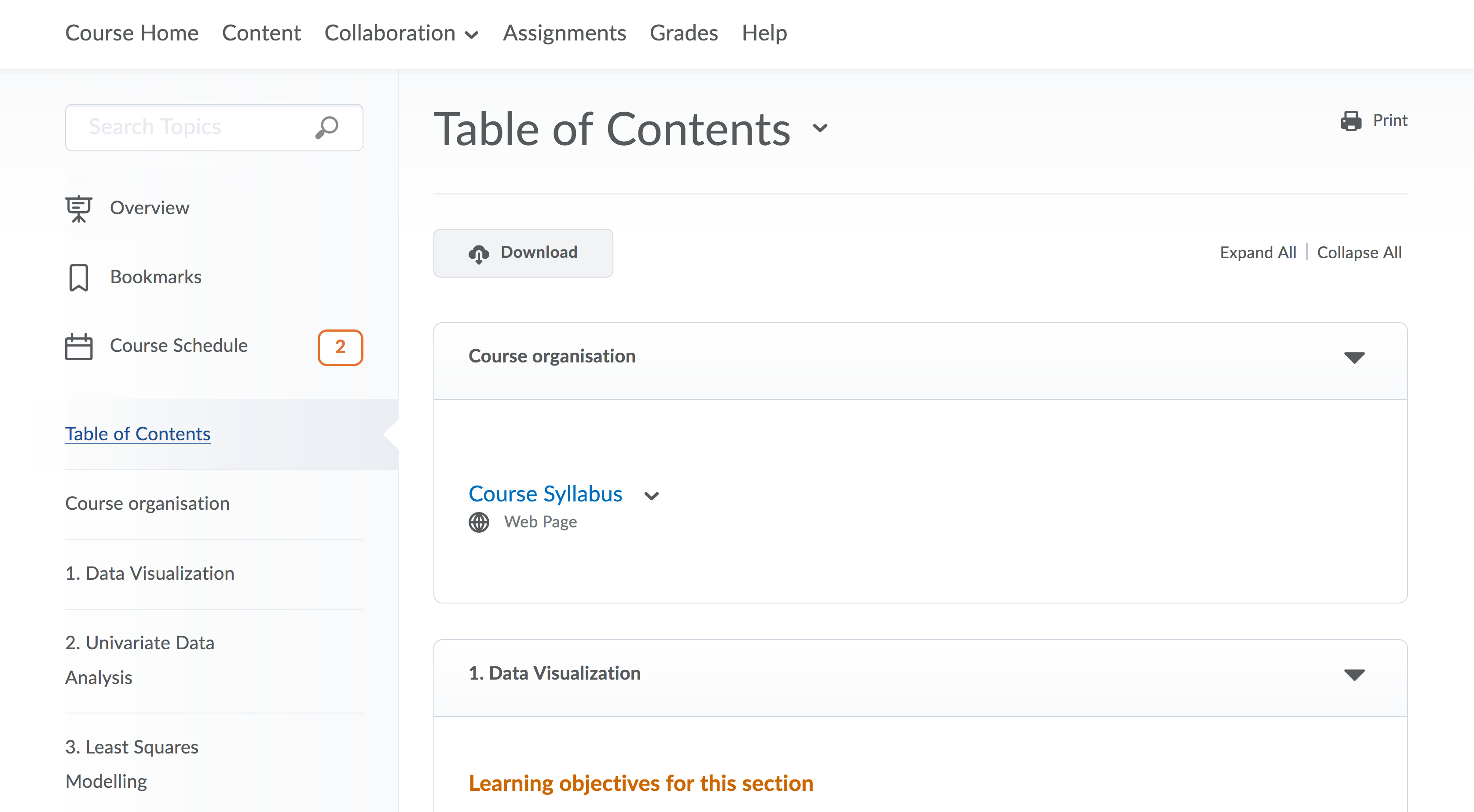
Task: Go to the Grades tab
Action: click(683, 33)
